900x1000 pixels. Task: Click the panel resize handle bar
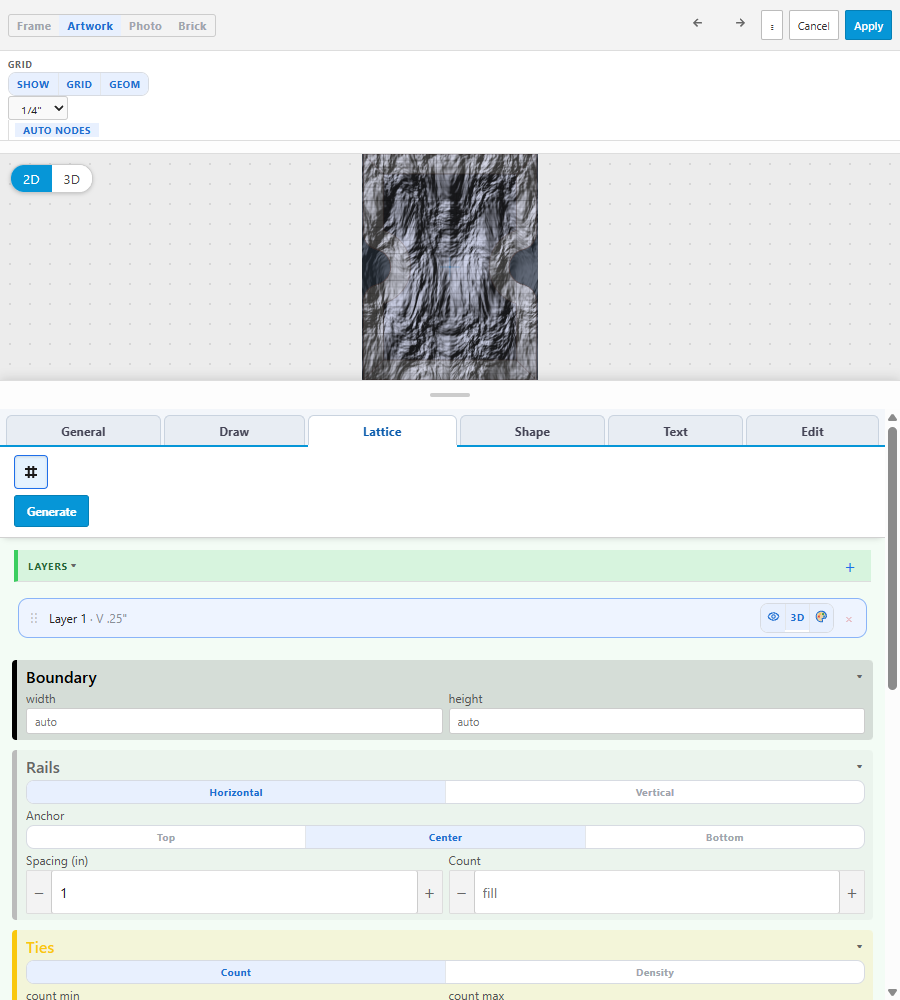tap(450, 395)
